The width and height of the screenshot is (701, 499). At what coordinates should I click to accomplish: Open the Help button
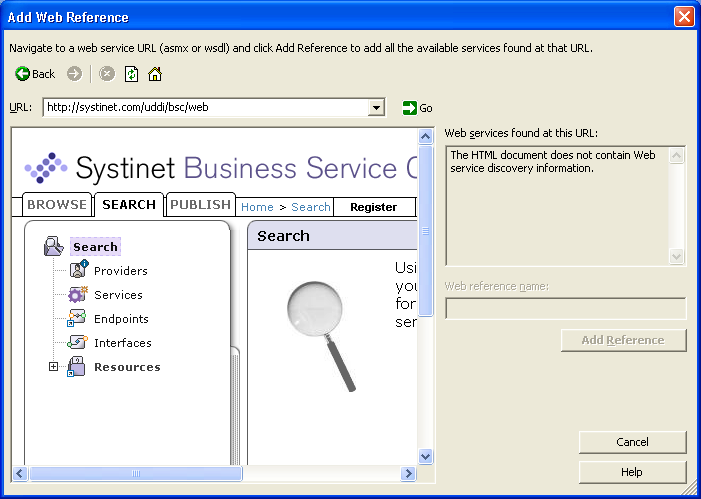click(x=632, y=472)
